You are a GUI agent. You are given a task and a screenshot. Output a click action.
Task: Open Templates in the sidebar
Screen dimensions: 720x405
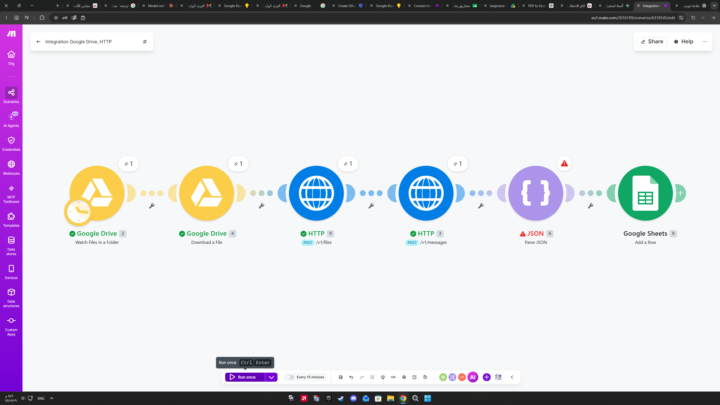coord(11,219)
